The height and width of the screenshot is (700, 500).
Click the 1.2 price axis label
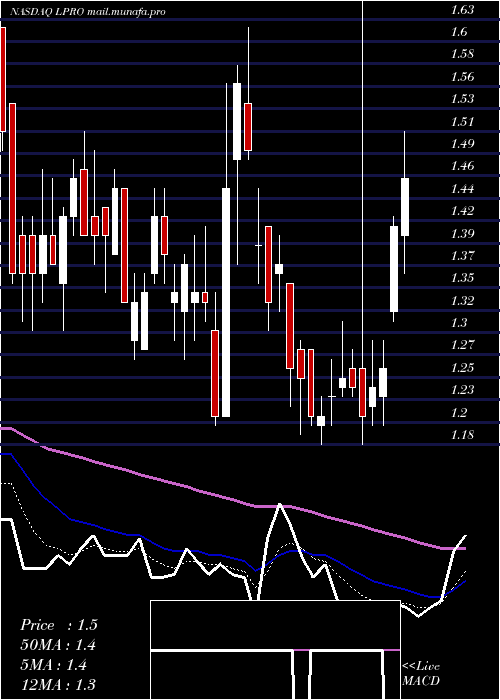tap(459, 412)
